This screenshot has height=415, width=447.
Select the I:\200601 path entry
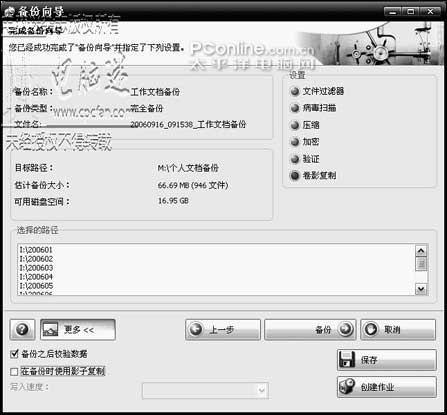(x=36, y=250)
